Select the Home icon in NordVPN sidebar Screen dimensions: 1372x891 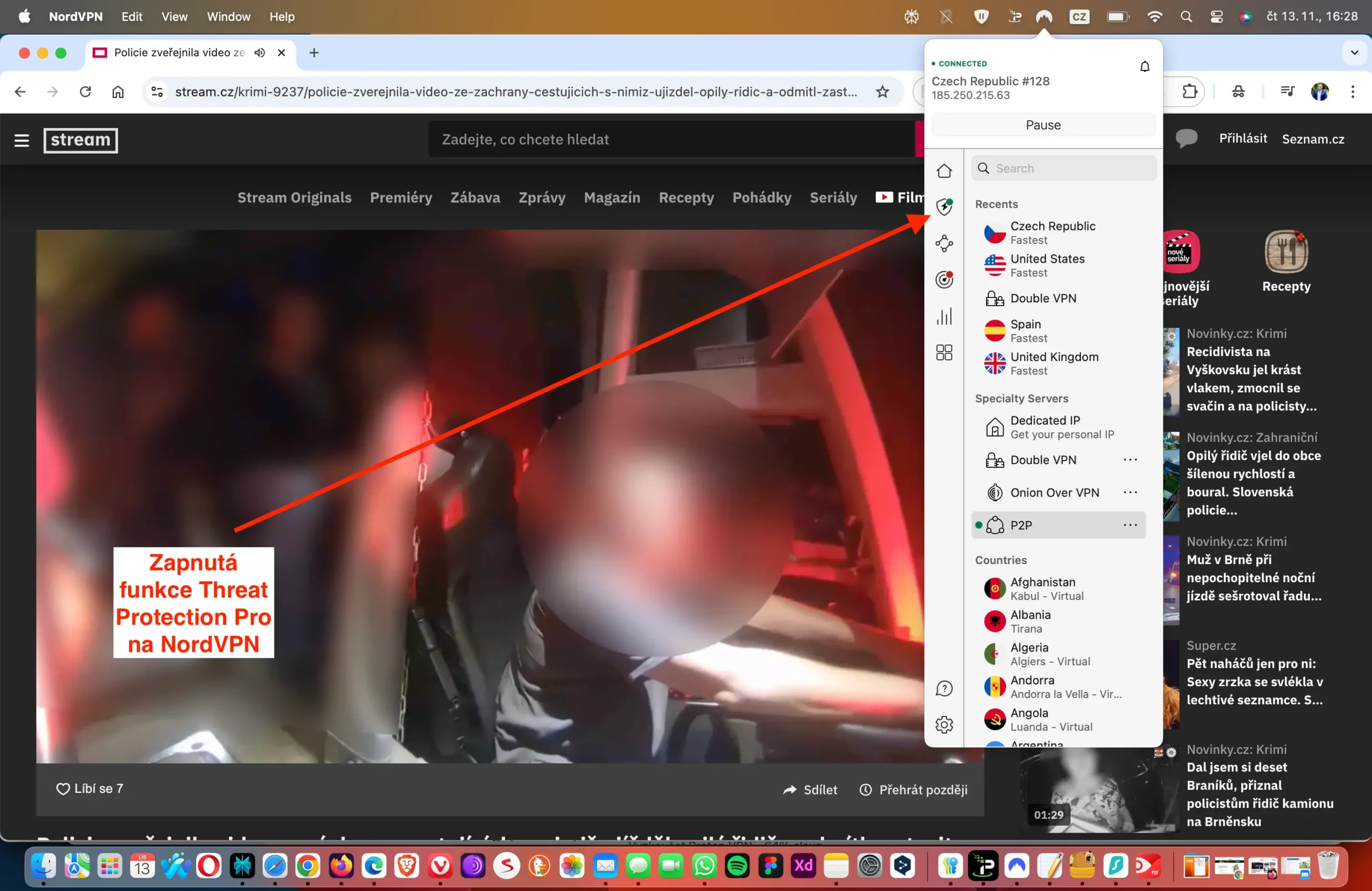tap(944, 170)
